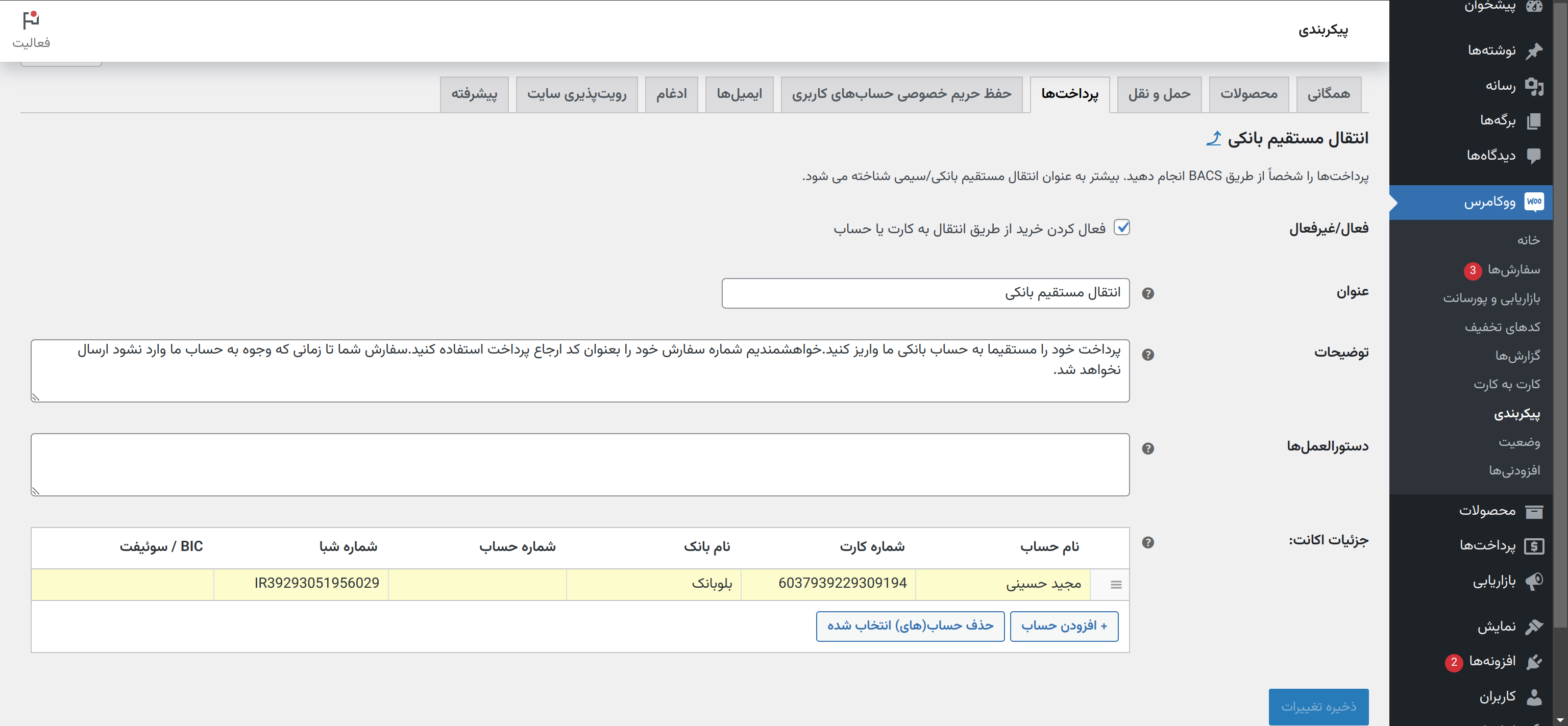The width and height of the screenshot is (1568, 726).
Task: Click help icon next to دستورالعمل‌ها field
Action: pyautogui.click(x=1148, y=448)
